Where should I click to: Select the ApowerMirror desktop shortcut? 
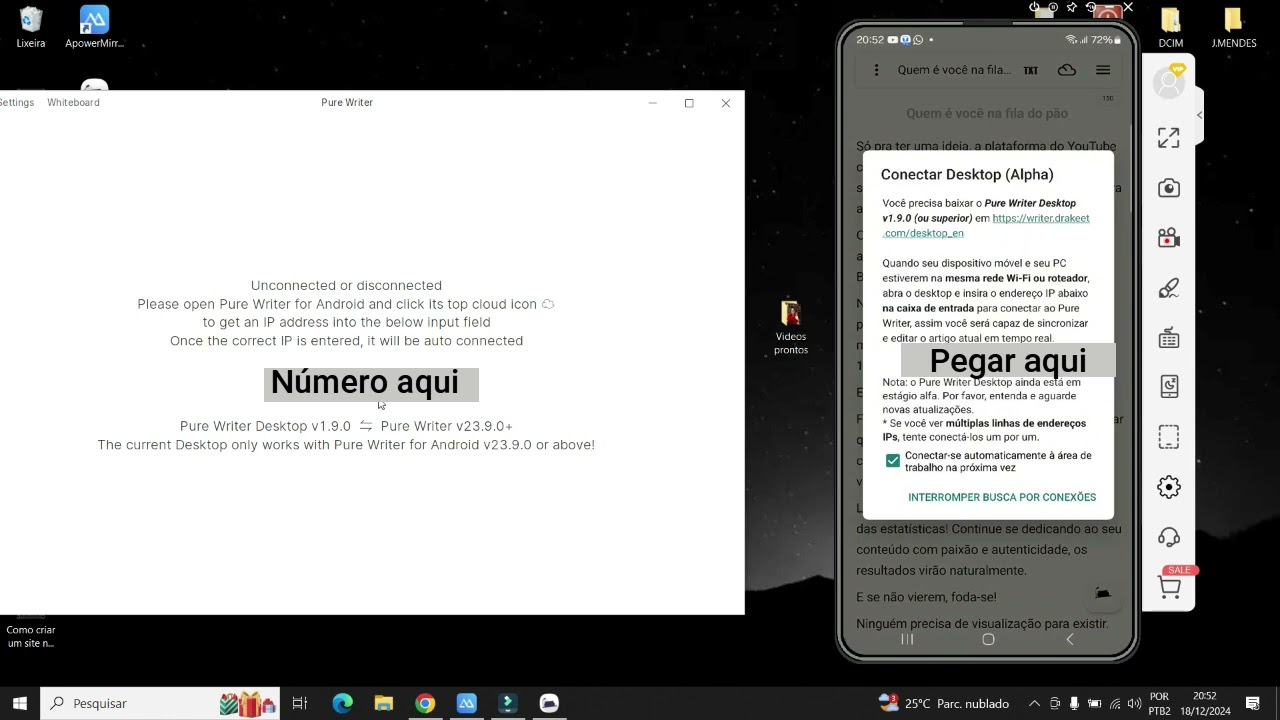tap(94, 27)
